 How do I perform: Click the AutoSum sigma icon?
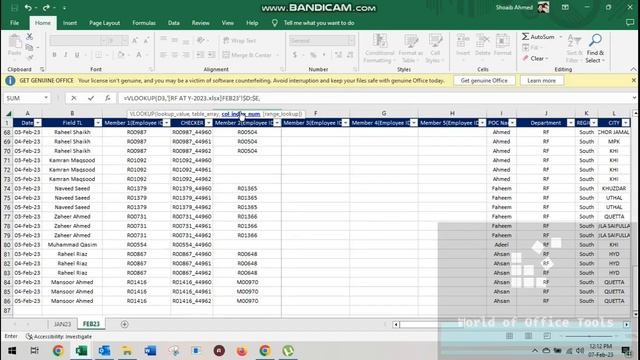pyautogui.click(x=525, y=37)
